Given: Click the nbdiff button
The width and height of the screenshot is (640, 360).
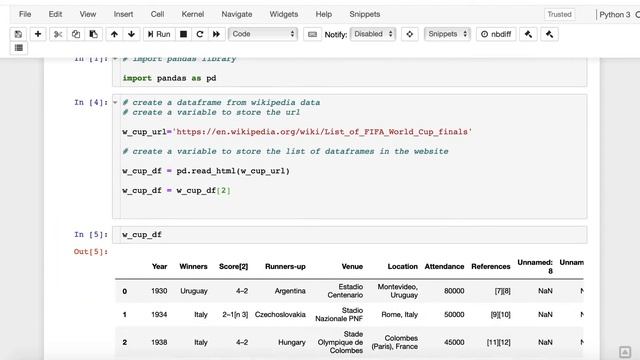Looking at the screenshot, I should [x=496, y=34].
